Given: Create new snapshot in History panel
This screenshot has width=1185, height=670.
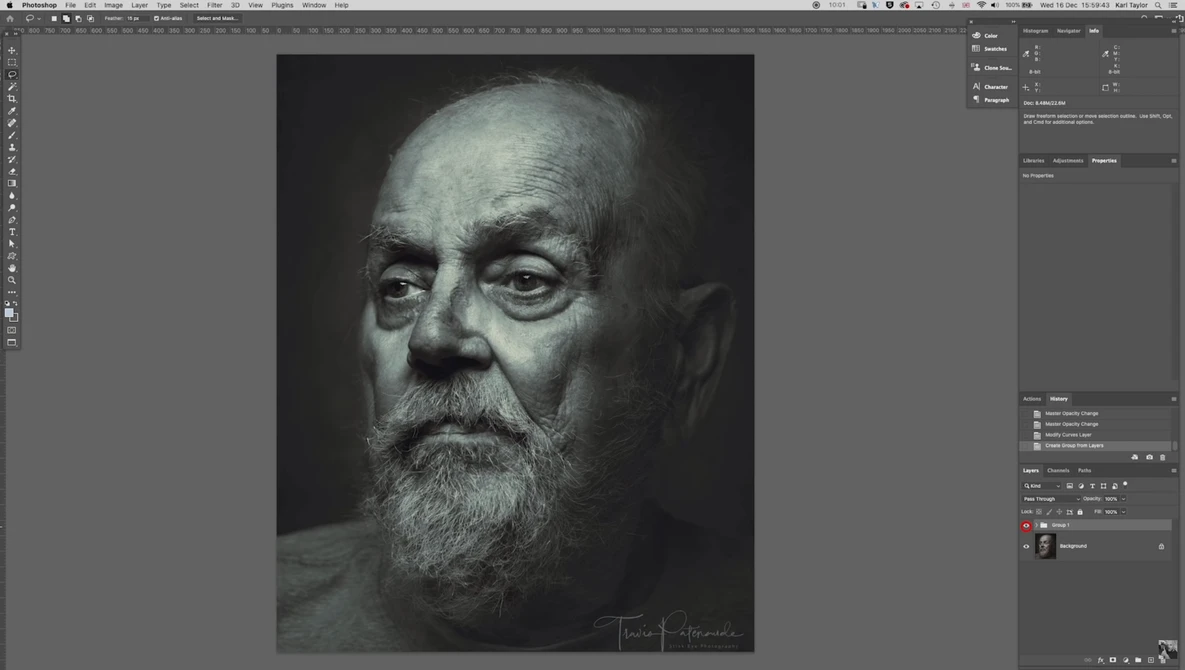Looking at the screenshot, I should (x=1149, y=457).
